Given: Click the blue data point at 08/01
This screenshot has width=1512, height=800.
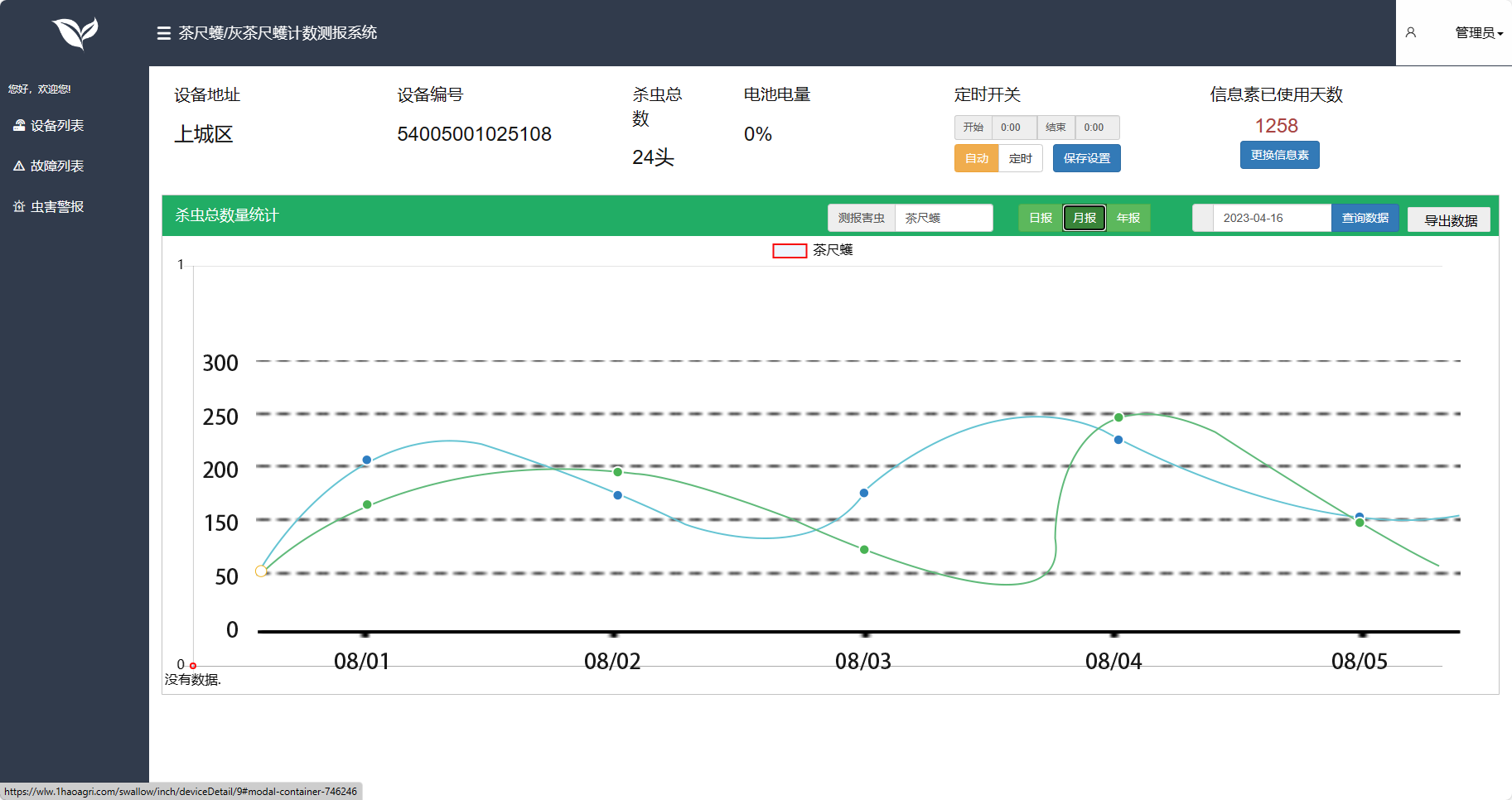Looking at the screenshot, I should 367,460.
